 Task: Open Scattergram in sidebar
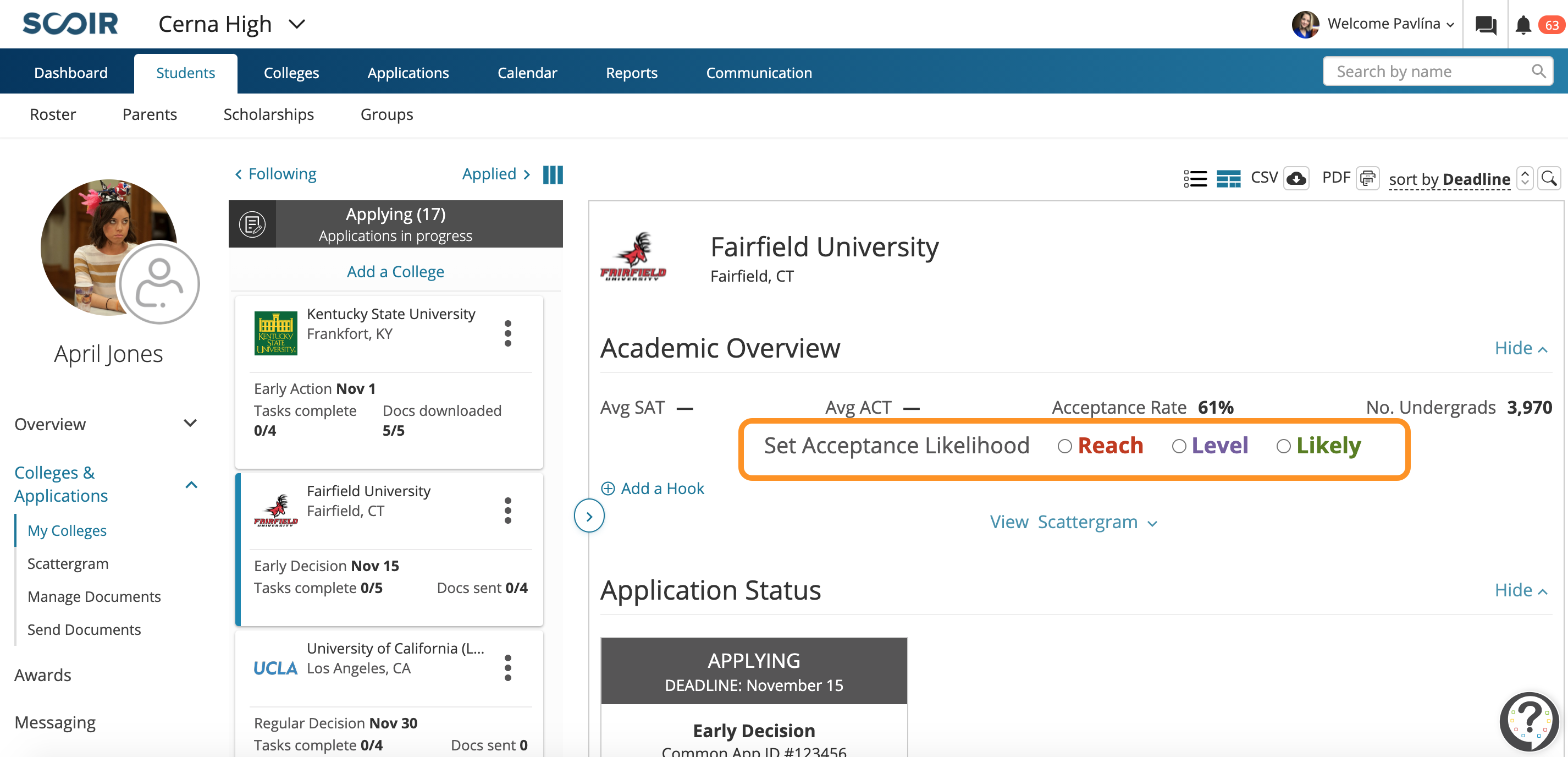tap(68, 563)
